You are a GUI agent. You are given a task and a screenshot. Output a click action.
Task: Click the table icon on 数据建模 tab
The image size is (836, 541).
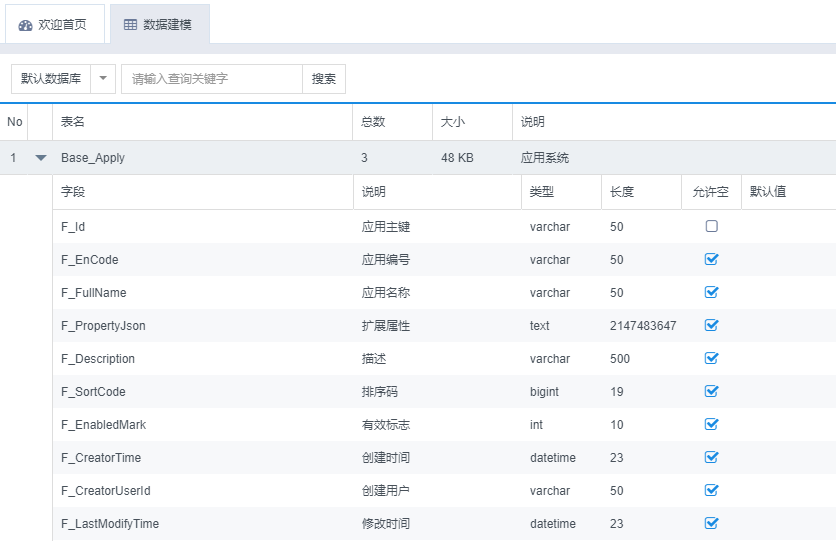(130, 25)
